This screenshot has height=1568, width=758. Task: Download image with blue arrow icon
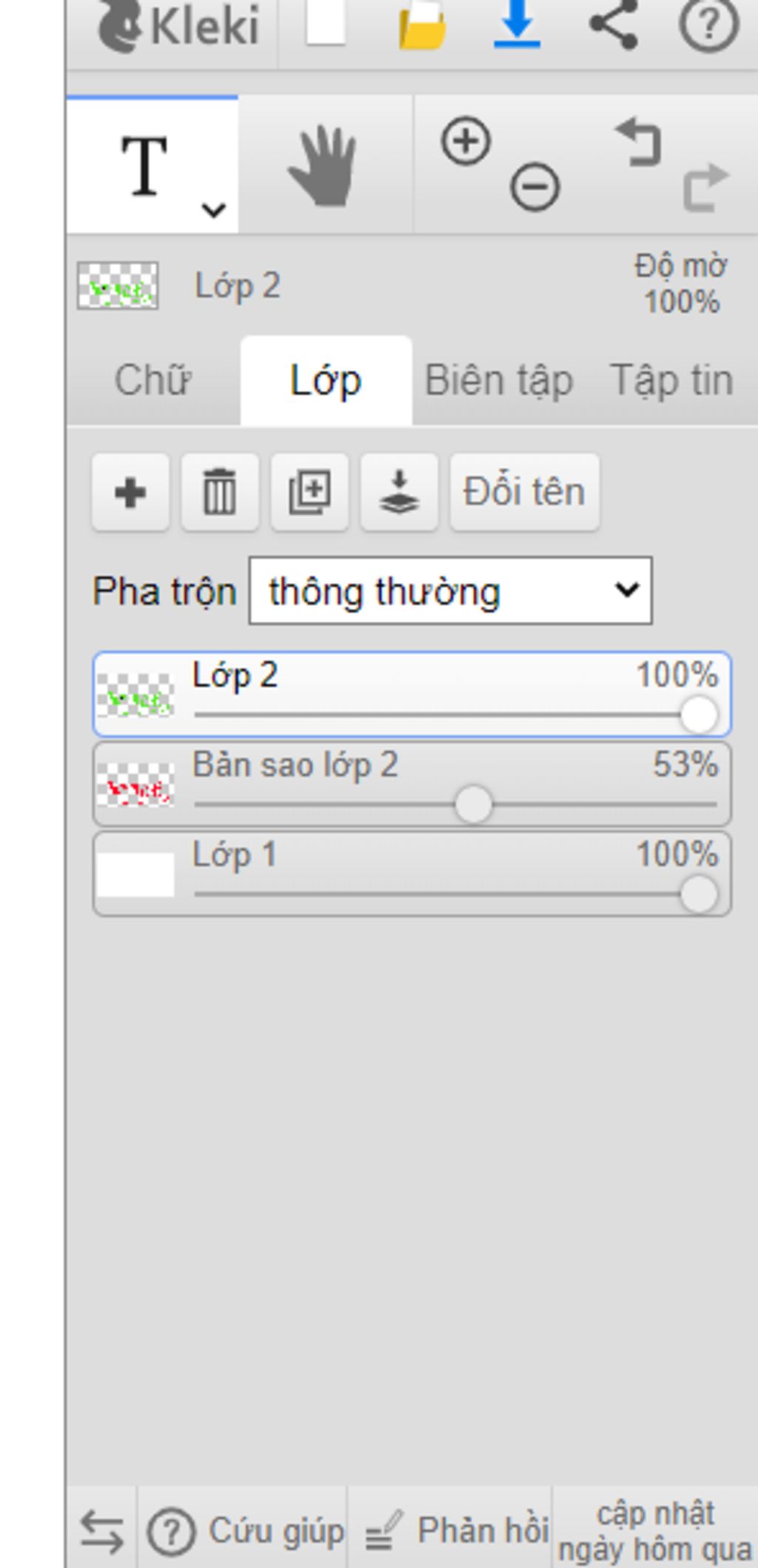517,24
